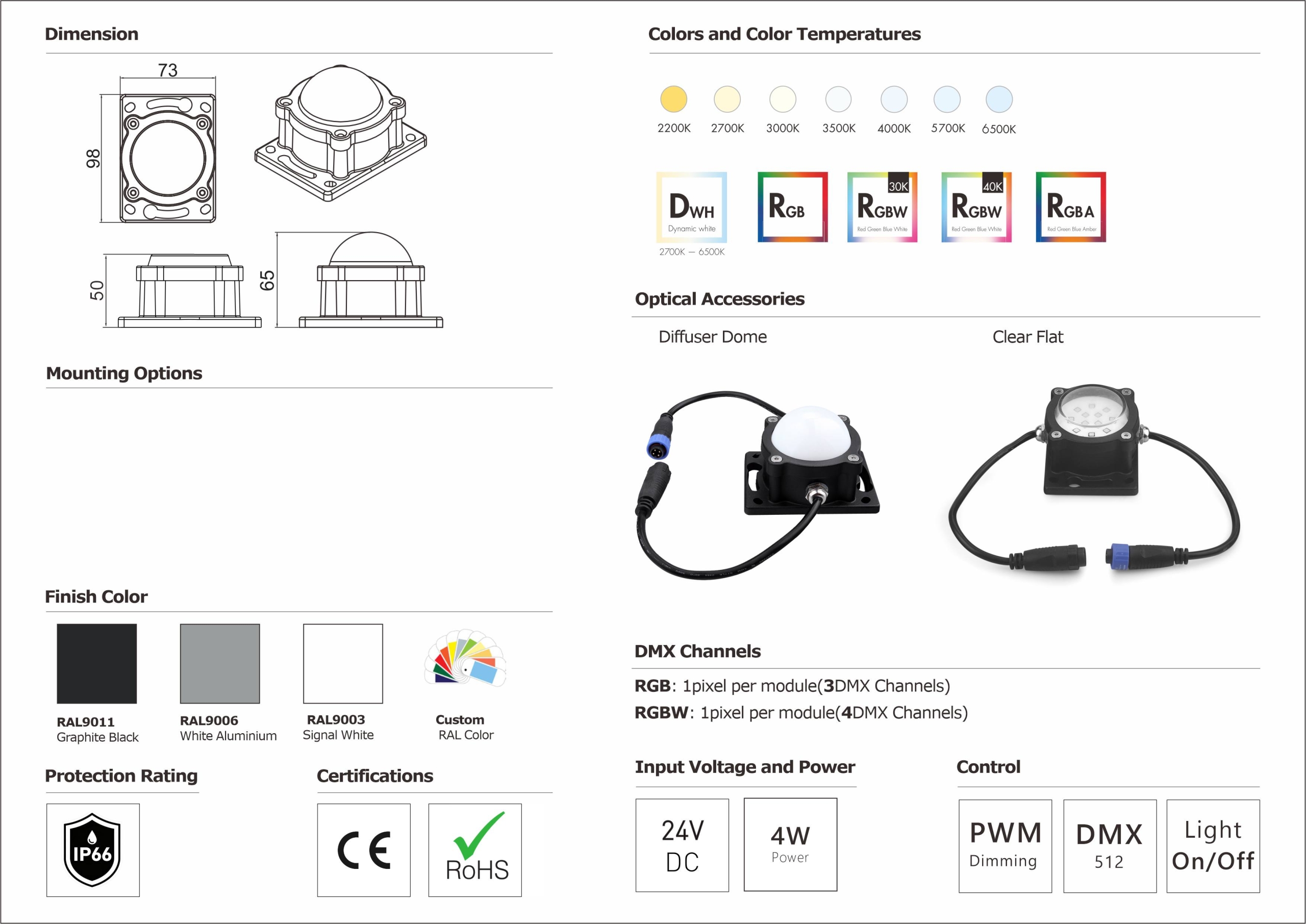The image size is (1306, 924).
Task: Select the RAL9011 Graphite Black swatch
Action: pos(97,663)
